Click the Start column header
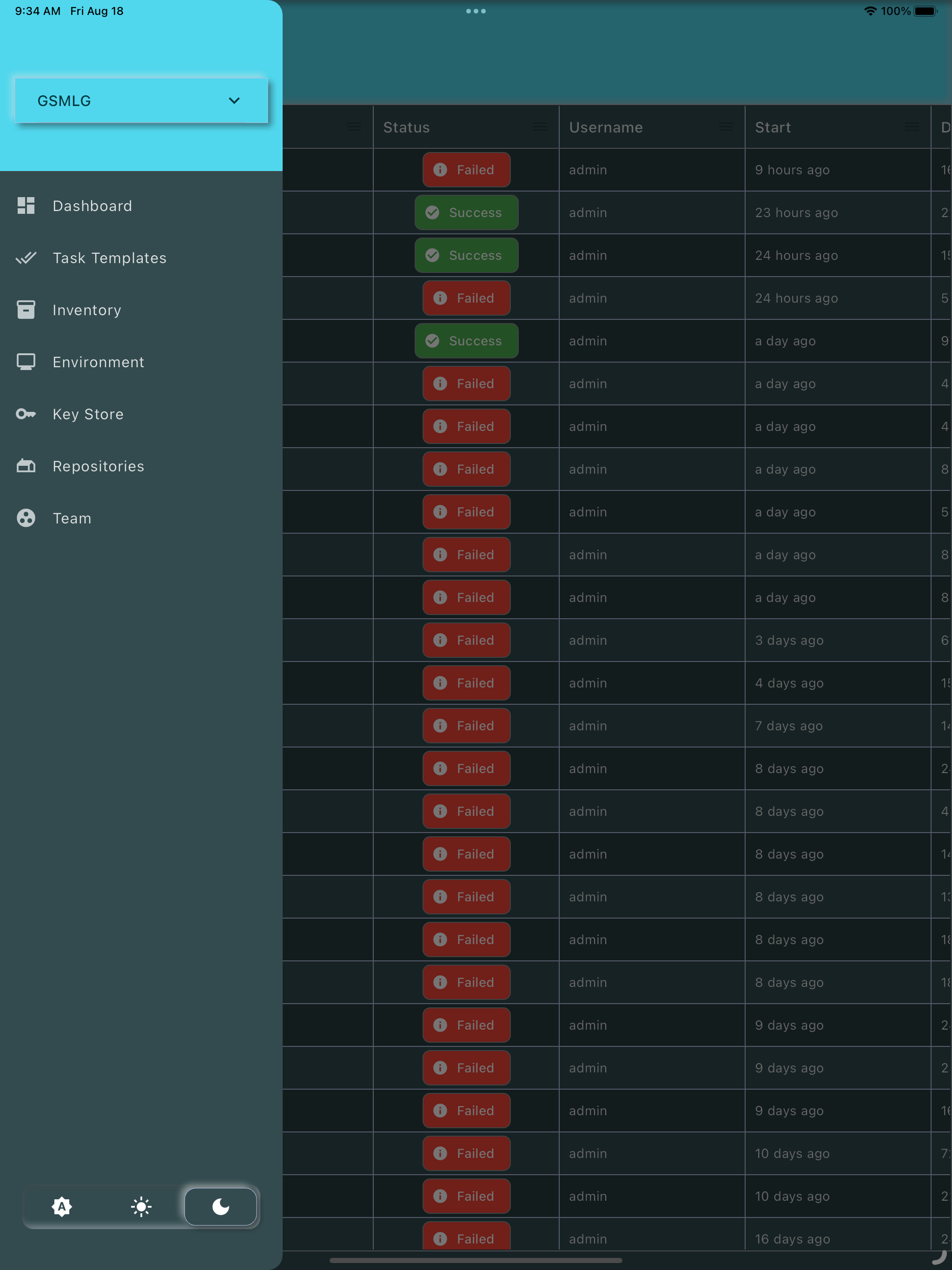 pyautogui.click(x=773, y=127)
